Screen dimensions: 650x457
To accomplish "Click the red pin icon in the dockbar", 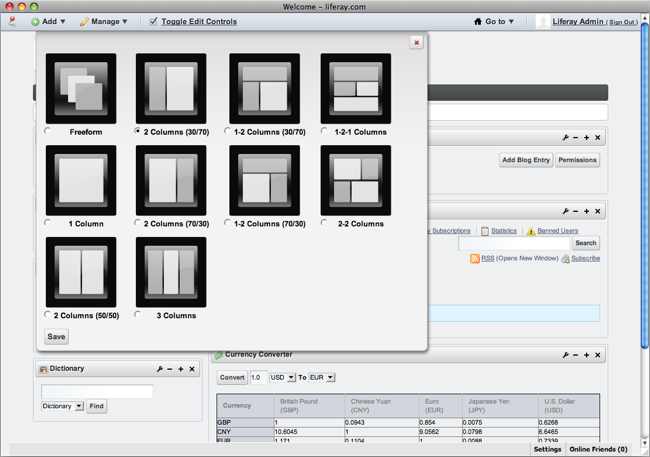I will coord(12,21).
